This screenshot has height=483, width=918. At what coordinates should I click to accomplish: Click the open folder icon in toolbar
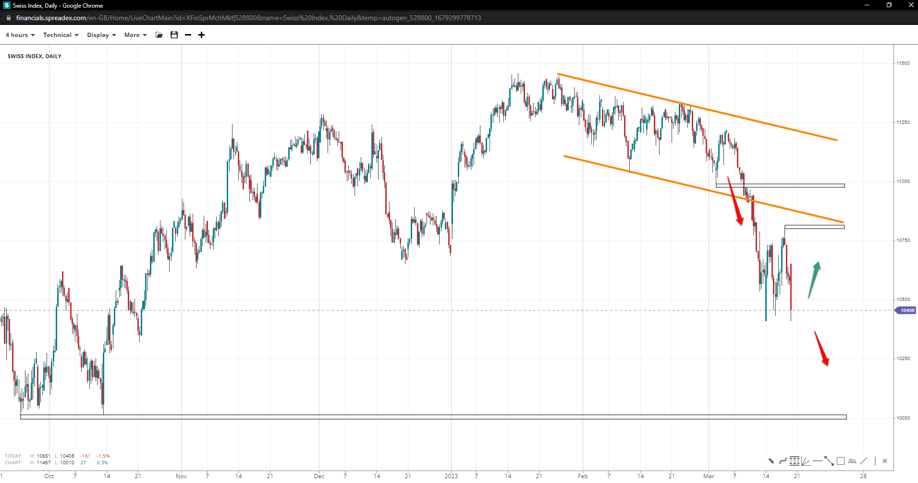(x=159, y=35)
